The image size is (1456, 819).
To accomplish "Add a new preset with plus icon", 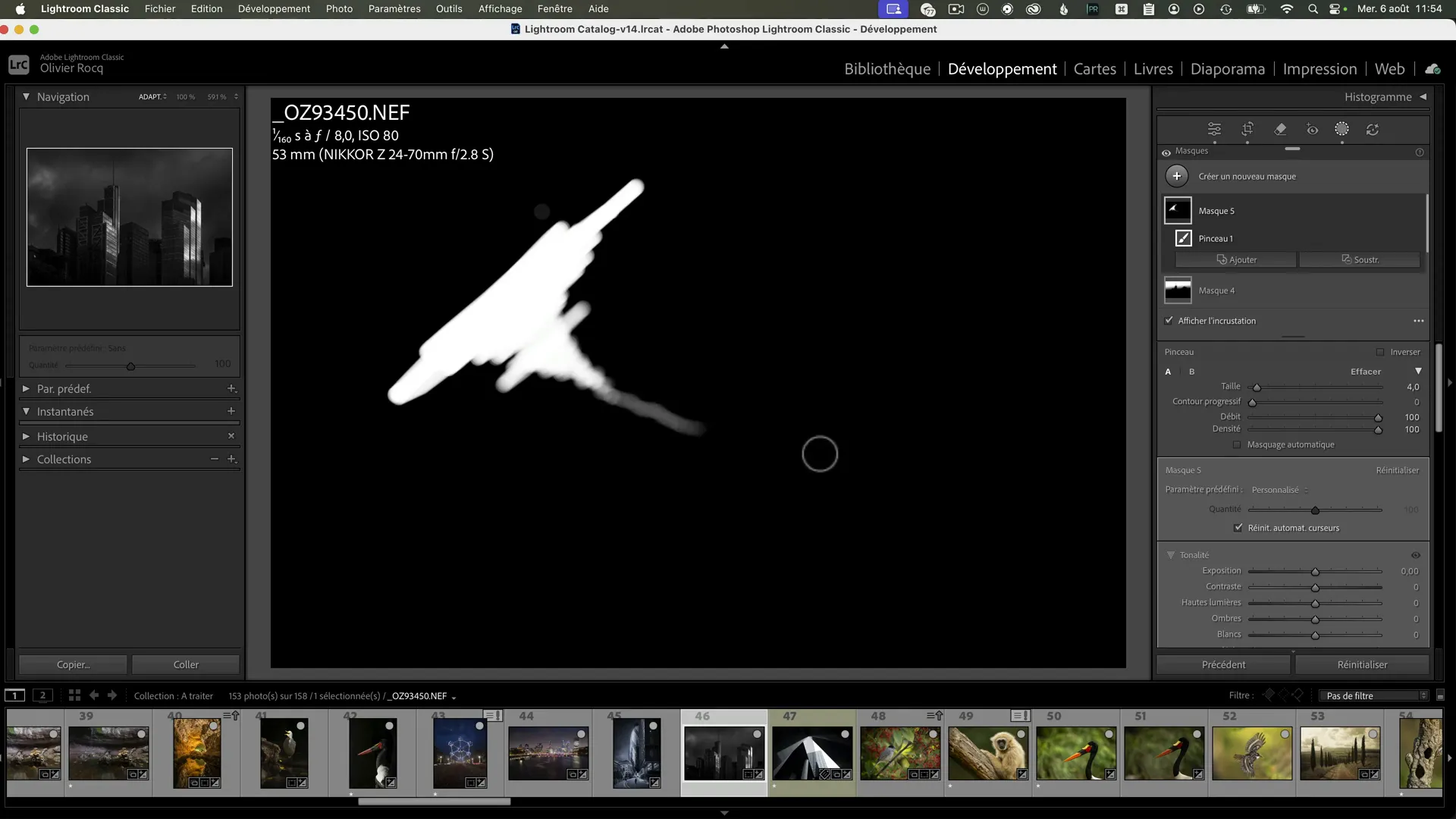I will pyautogui.click(x=232, y=388).
